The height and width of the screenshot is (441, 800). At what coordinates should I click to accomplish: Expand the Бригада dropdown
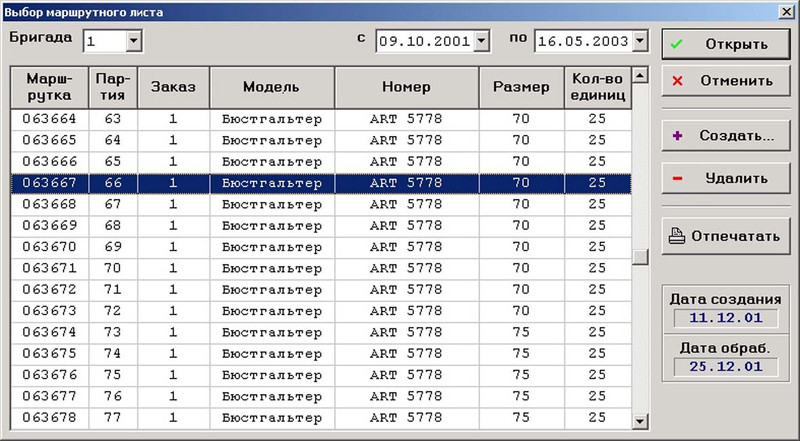coord(134,41)
